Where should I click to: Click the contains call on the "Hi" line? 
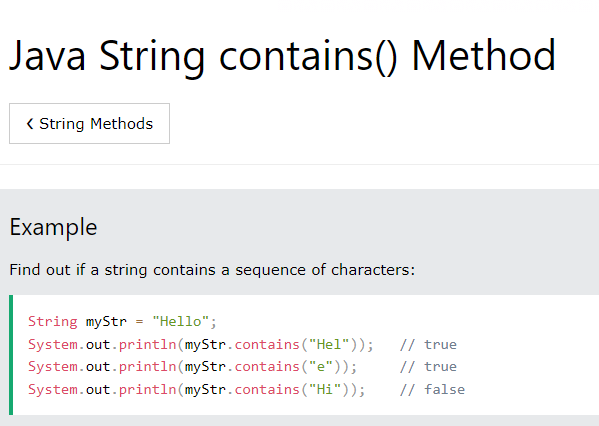267,390
